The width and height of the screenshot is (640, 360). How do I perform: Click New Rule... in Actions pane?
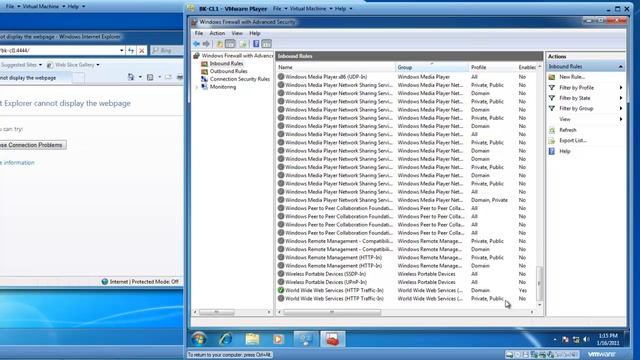[x=572, y=77]
